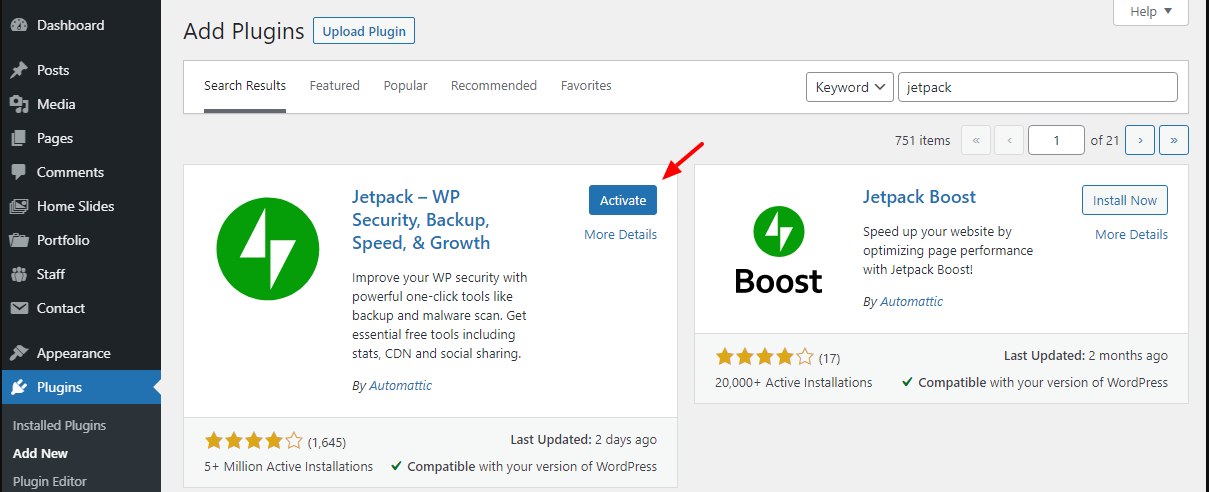Screen dimensions: 1209x492
Task: Click the Dashboard gauge icon in sidebar
Action: 18,25
